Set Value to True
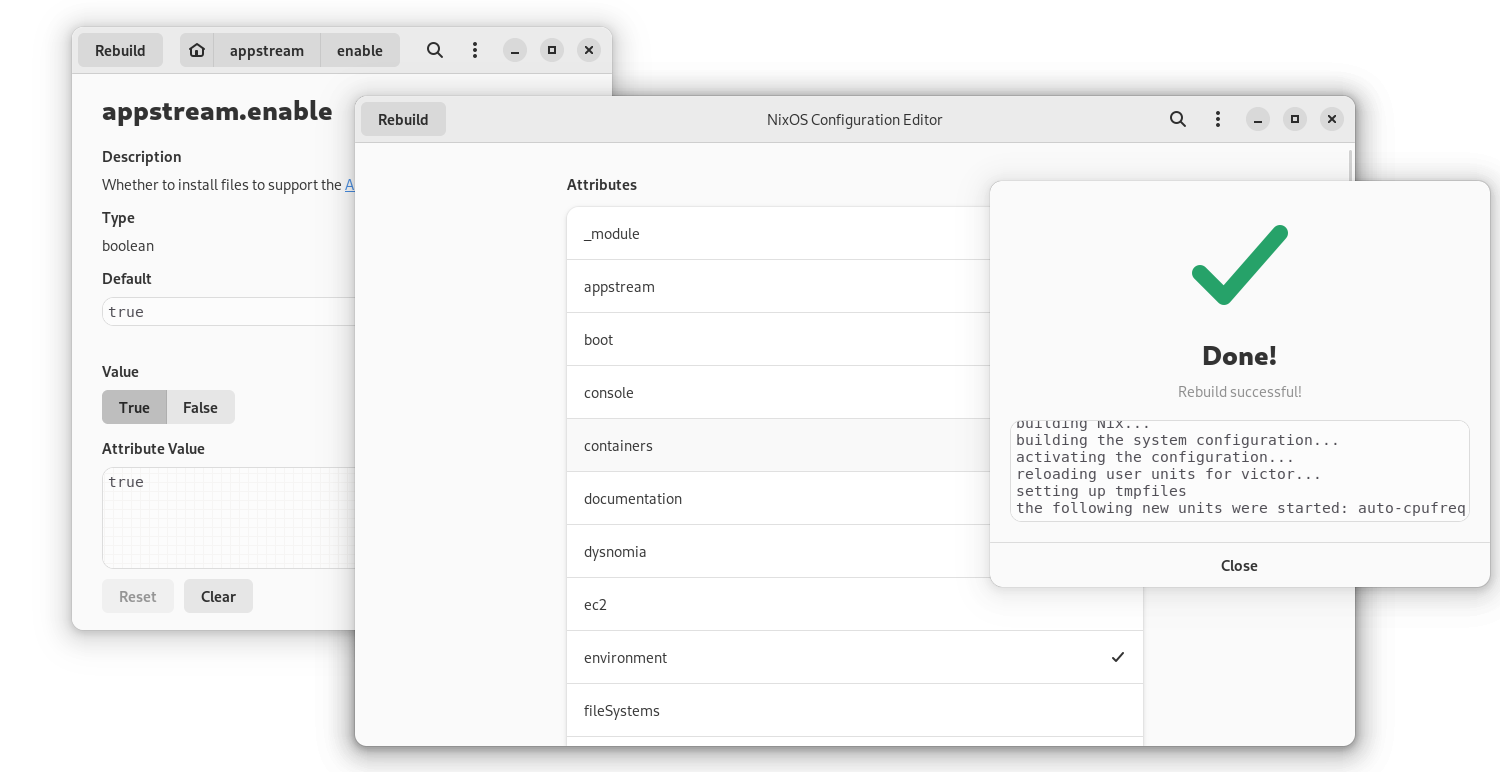Viewport: 1500px width, 772px height. pos(134,407)
